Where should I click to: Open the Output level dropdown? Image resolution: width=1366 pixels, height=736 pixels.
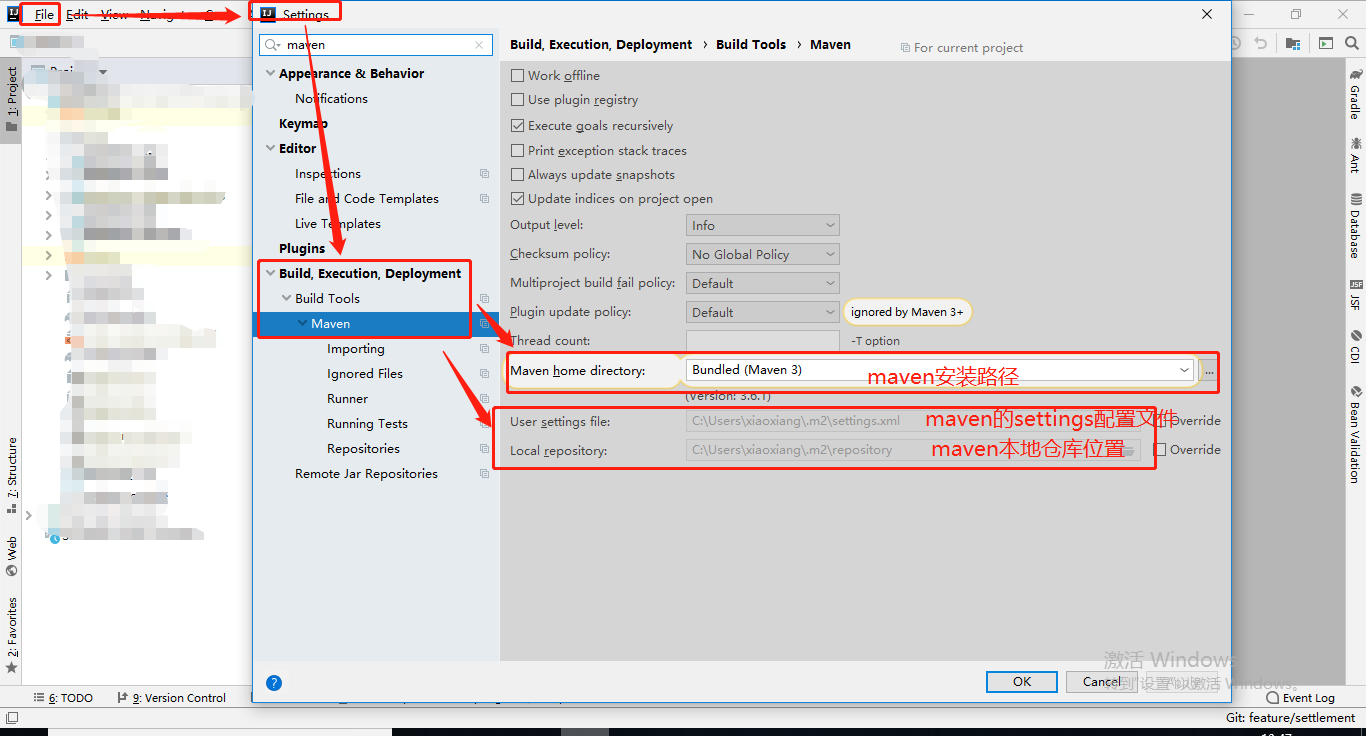coord(762,226)
